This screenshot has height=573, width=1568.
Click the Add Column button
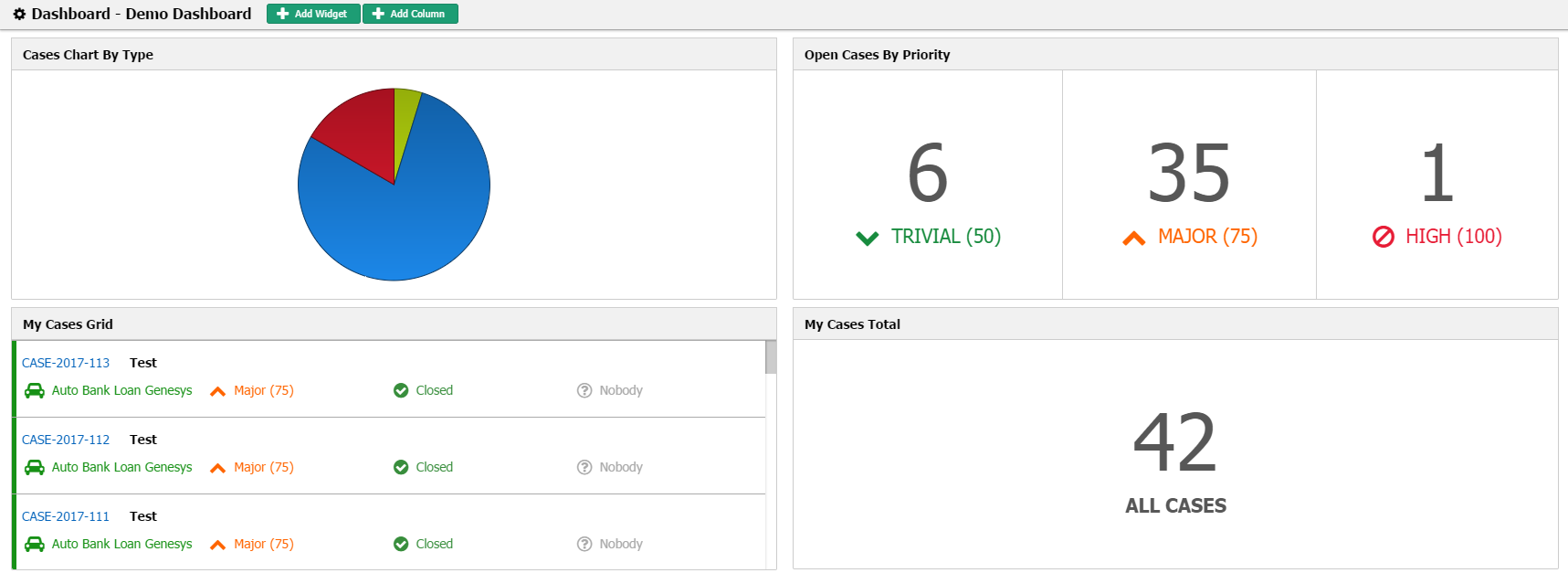coord(410,14)
